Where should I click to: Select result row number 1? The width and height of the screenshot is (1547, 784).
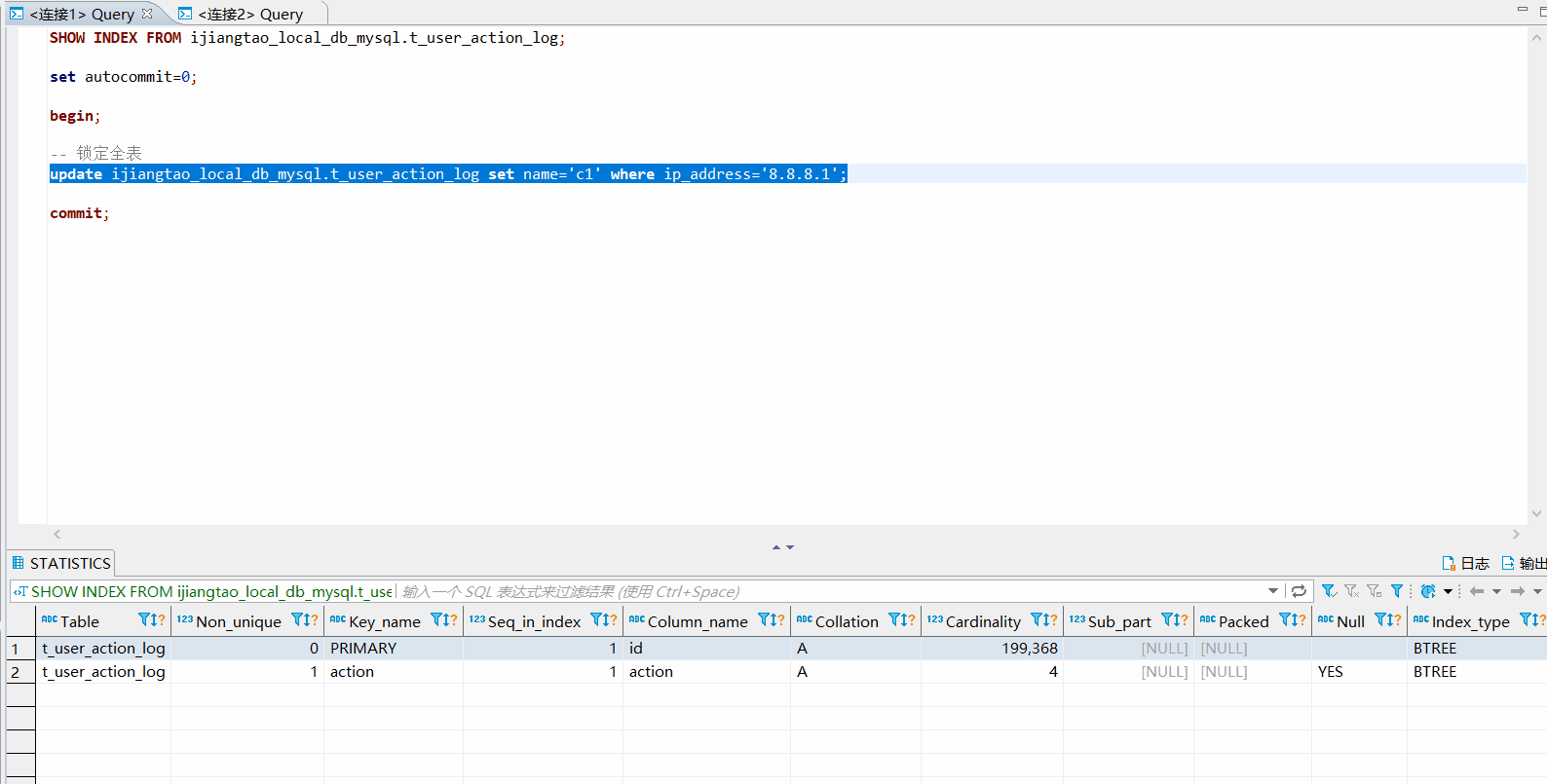click(x=20, y=648)
